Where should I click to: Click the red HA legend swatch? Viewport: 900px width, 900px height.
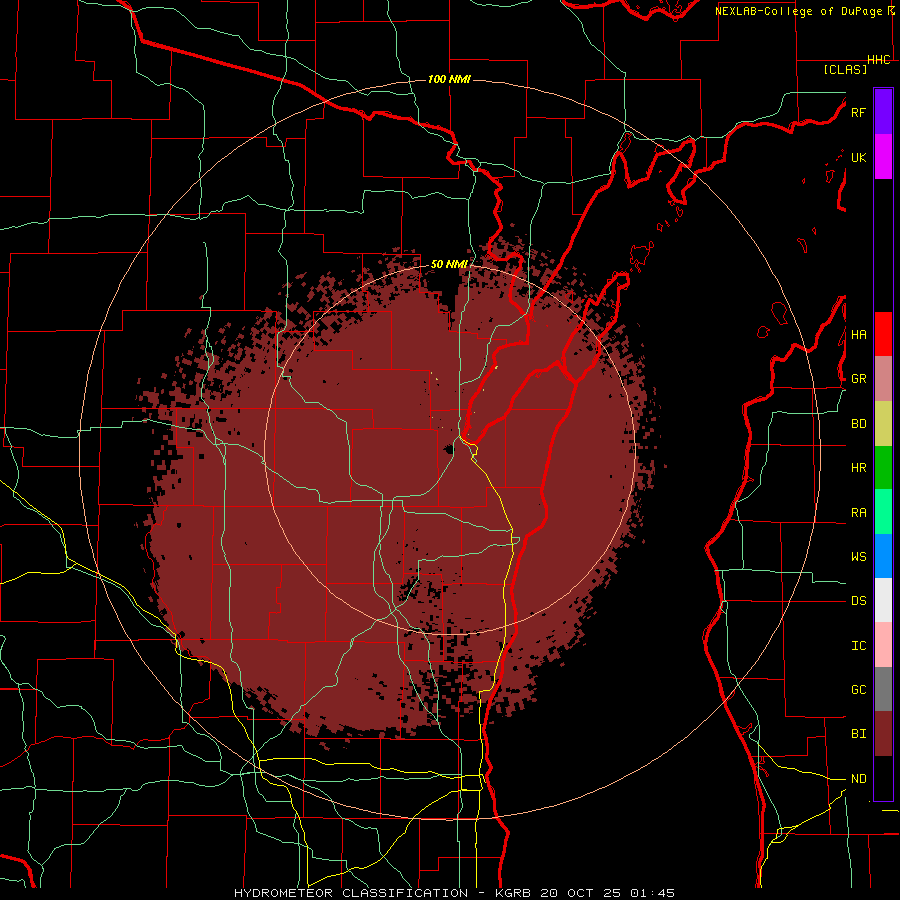click(883, 334)
